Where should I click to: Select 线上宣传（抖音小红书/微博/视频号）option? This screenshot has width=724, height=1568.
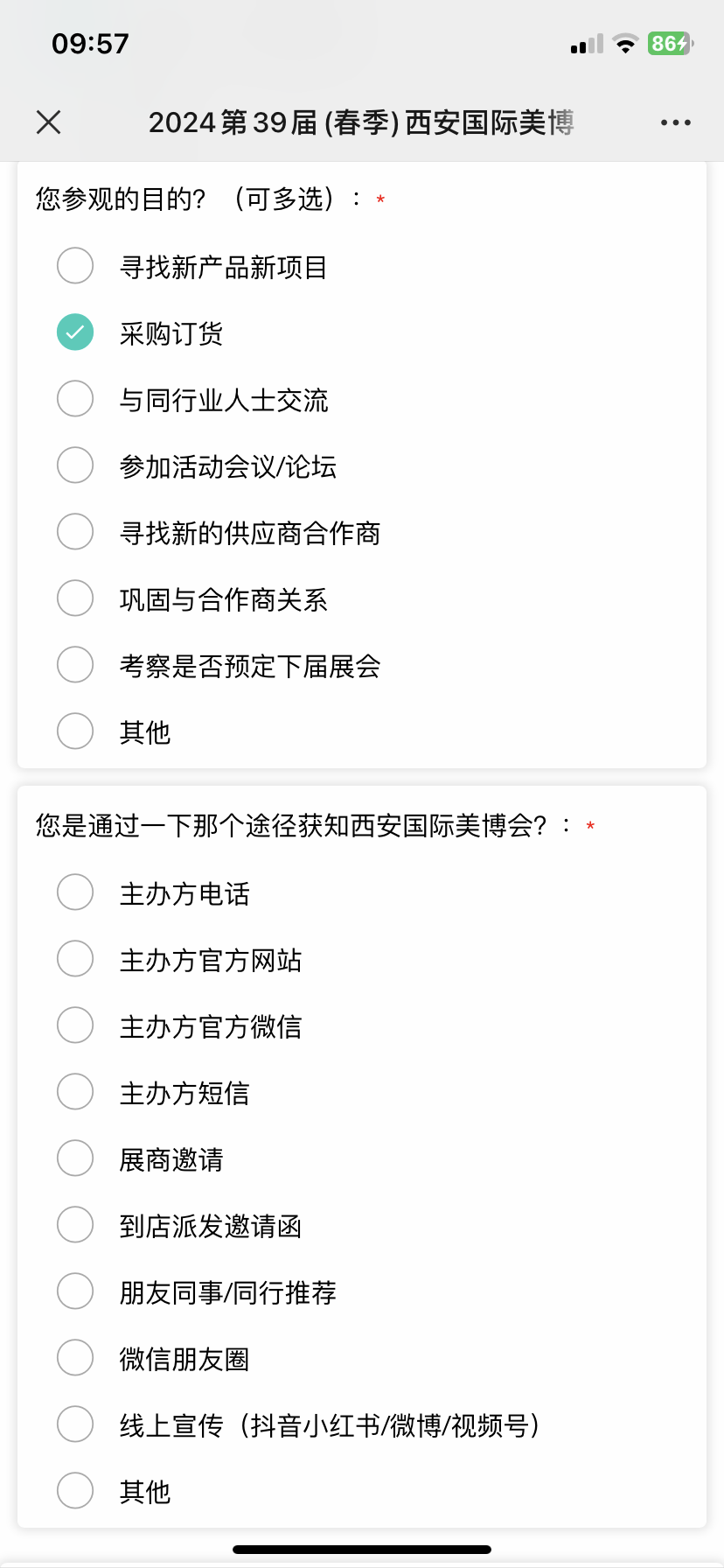coord(75,1424)
